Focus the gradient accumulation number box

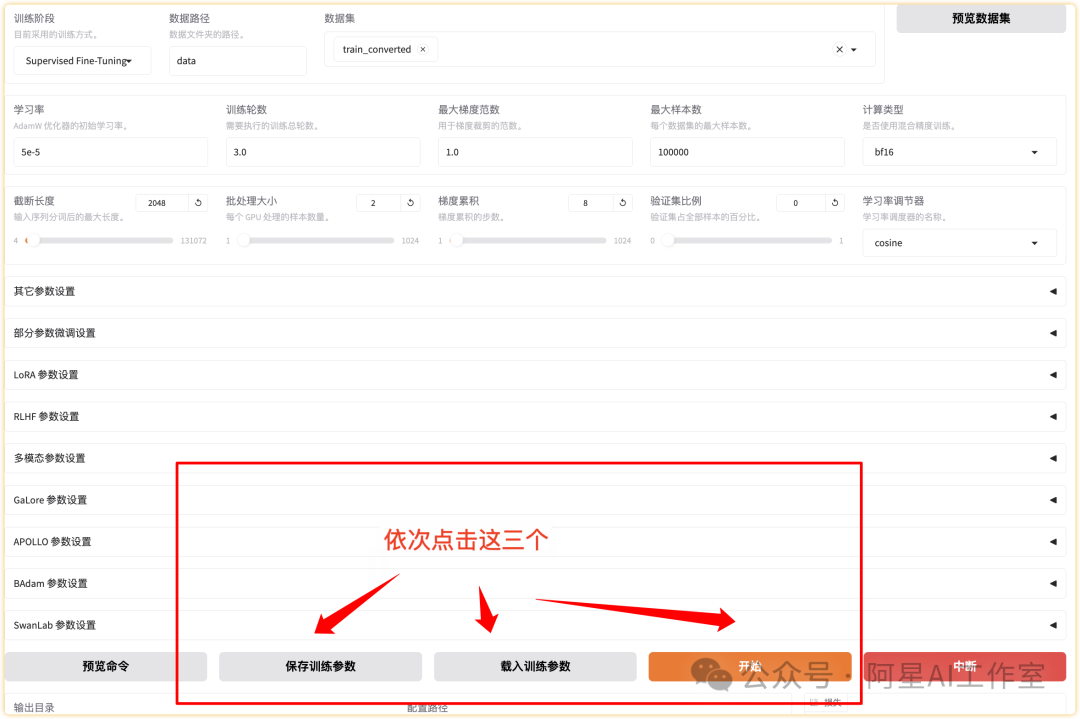tap(590, 203)
